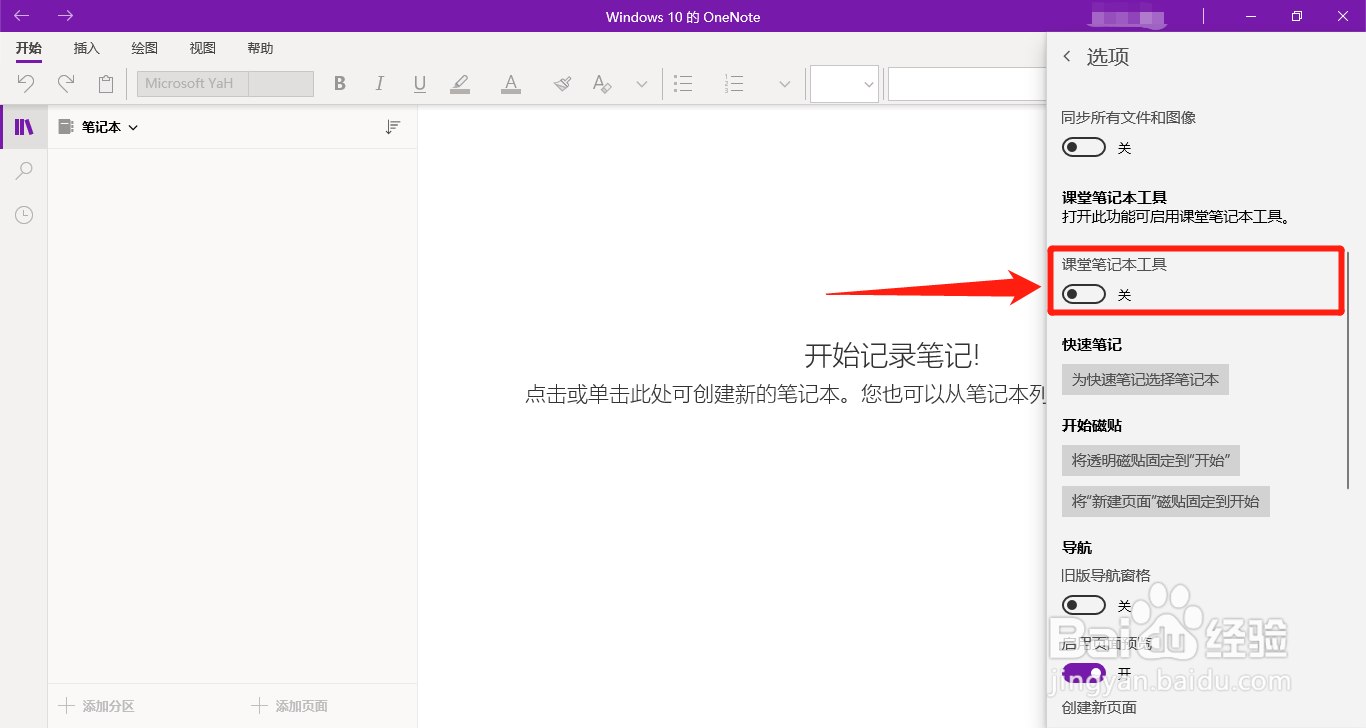Click 添加分区 at bottom
1366x728 pixels.
97,706
